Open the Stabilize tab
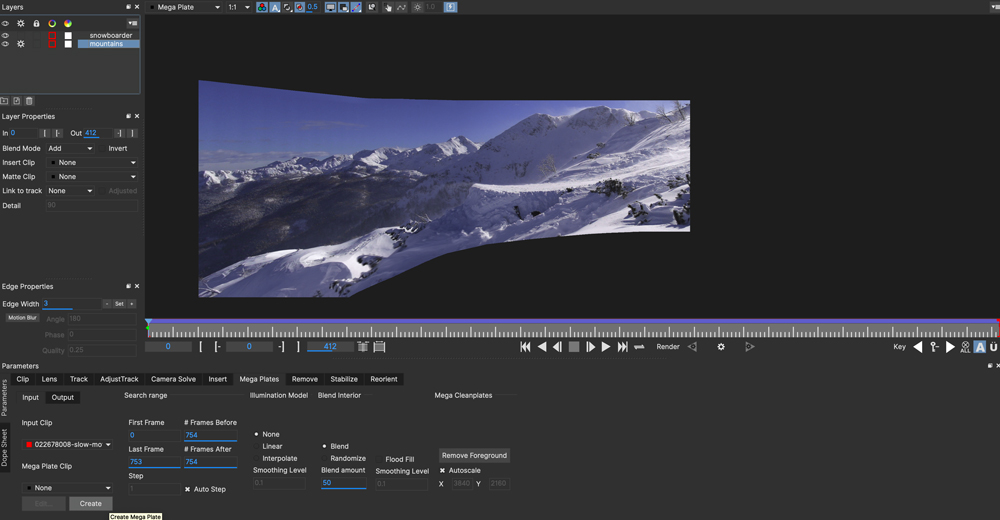The height and width of the screenshot is (520, 1000). 344,379
